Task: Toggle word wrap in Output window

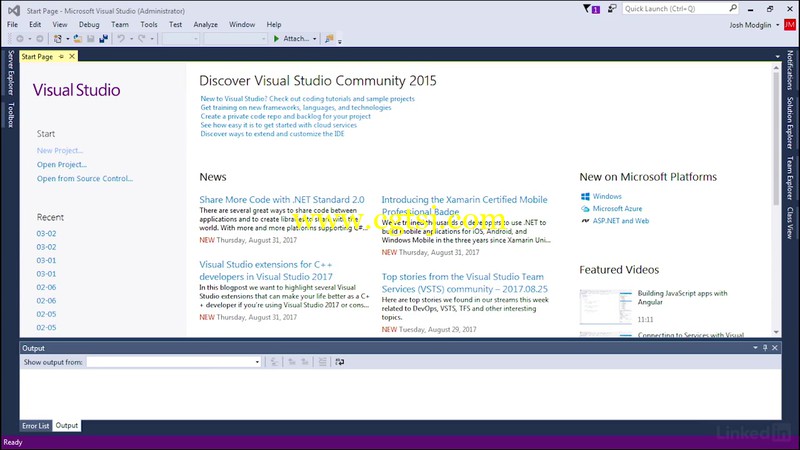Action: coord(340,362)
